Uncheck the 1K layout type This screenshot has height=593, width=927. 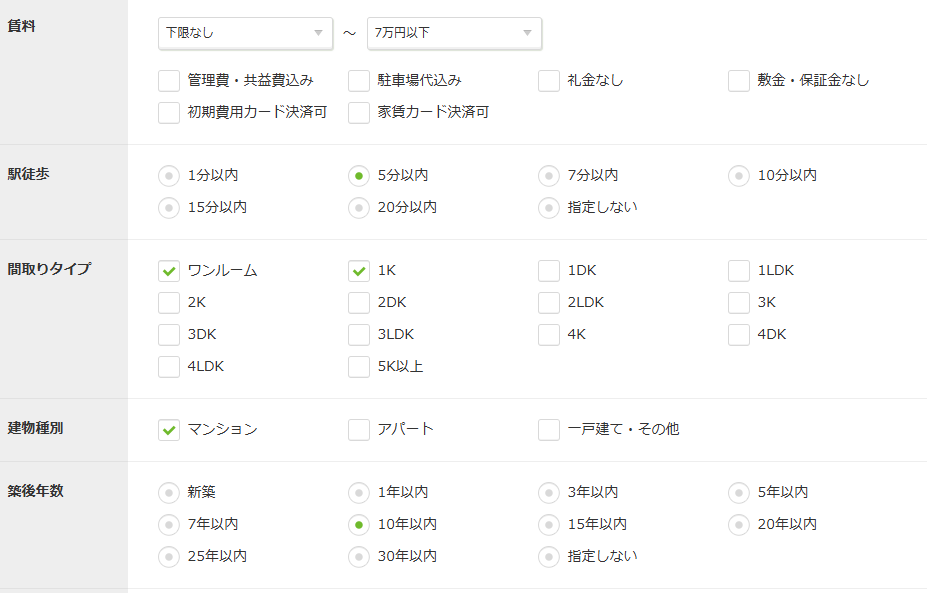pos(359,271)
